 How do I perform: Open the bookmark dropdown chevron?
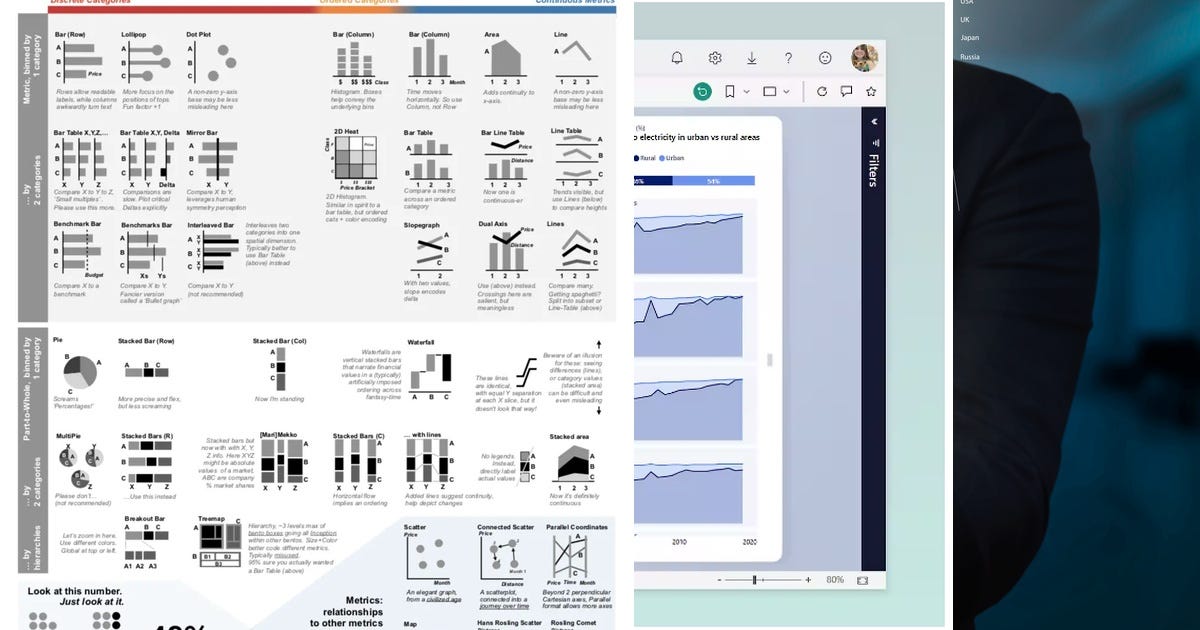click(747, 91)
